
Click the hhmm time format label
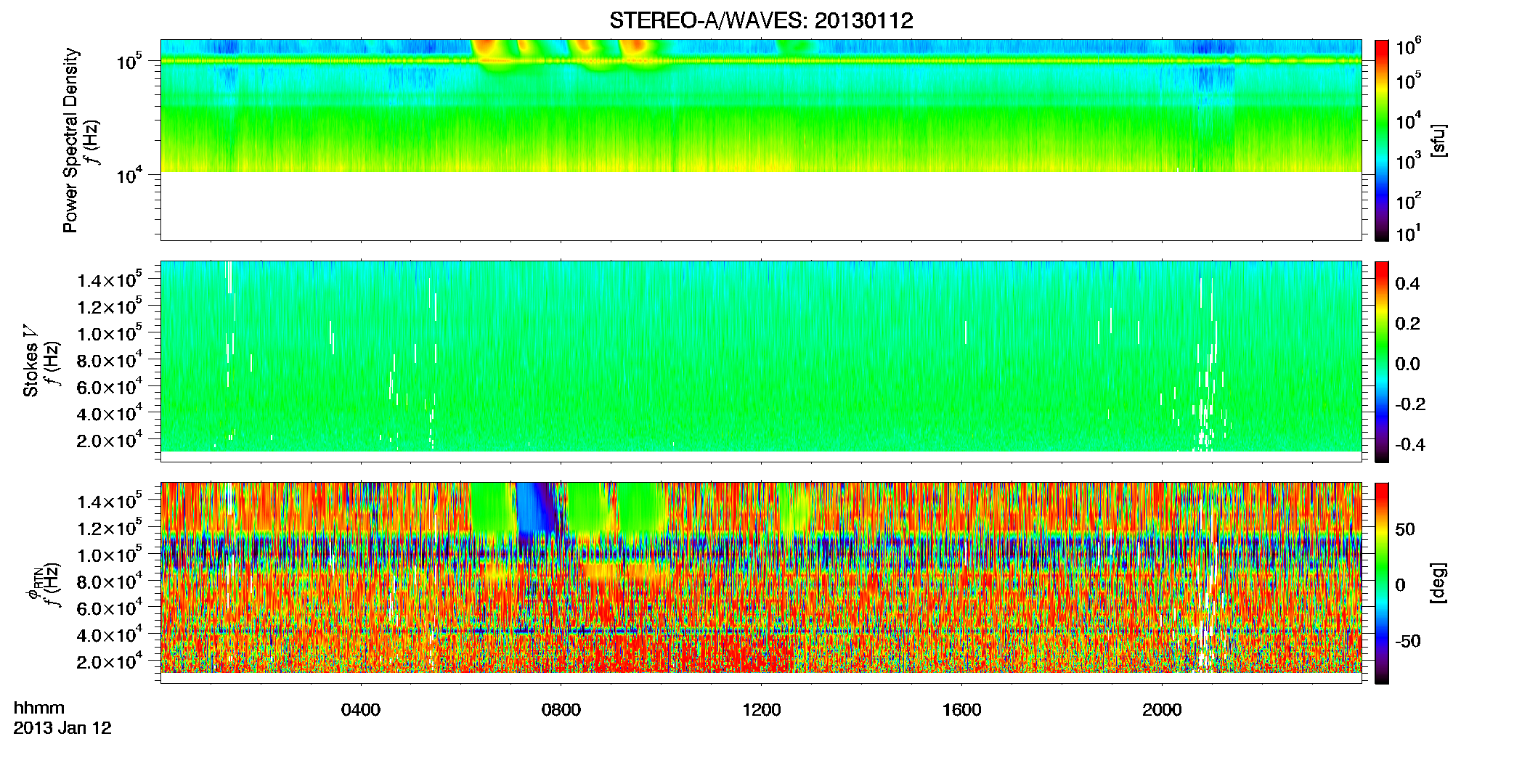[39, 708]
